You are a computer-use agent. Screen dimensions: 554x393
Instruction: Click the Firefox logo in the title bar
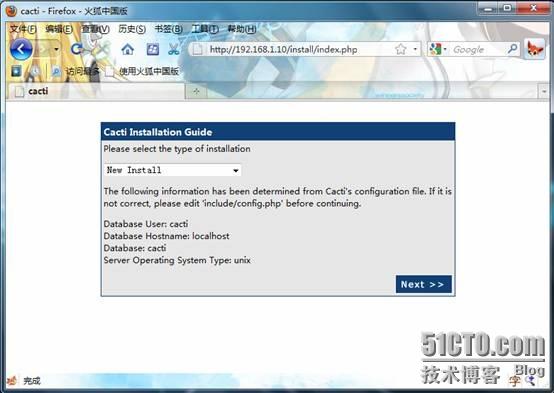tap(11, 11)
